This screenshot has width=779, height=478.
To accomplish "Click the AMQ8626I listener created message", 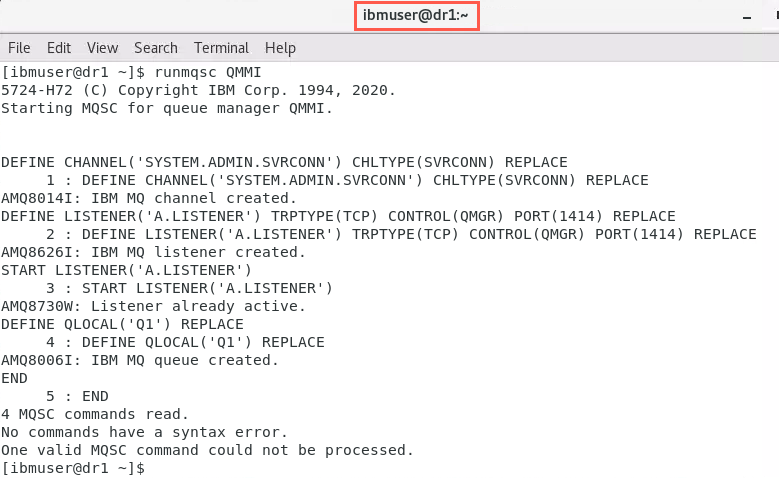I will [153, 252].
